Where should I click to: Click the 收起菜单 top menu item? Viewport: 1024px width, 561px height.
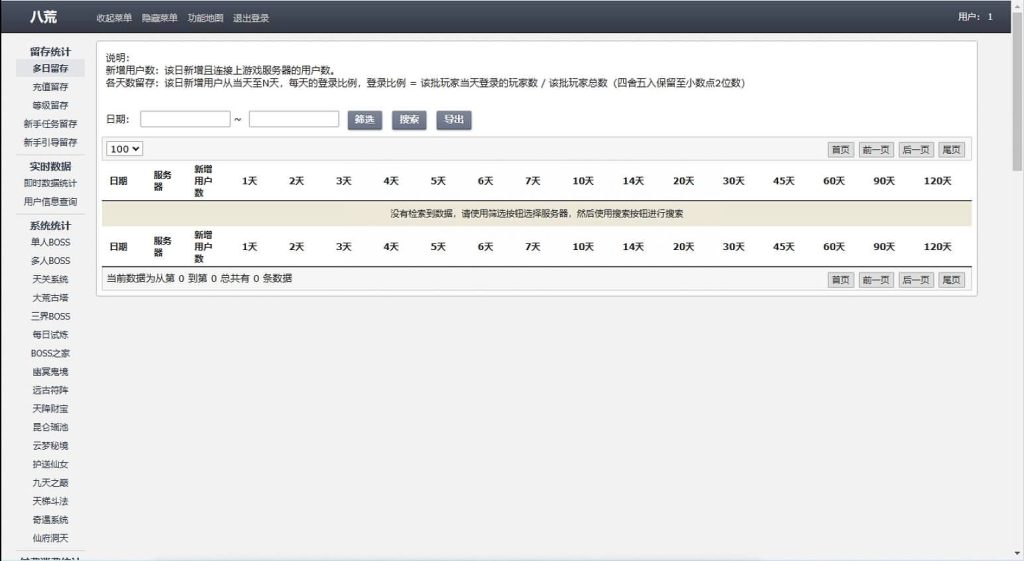click(114, 18)
